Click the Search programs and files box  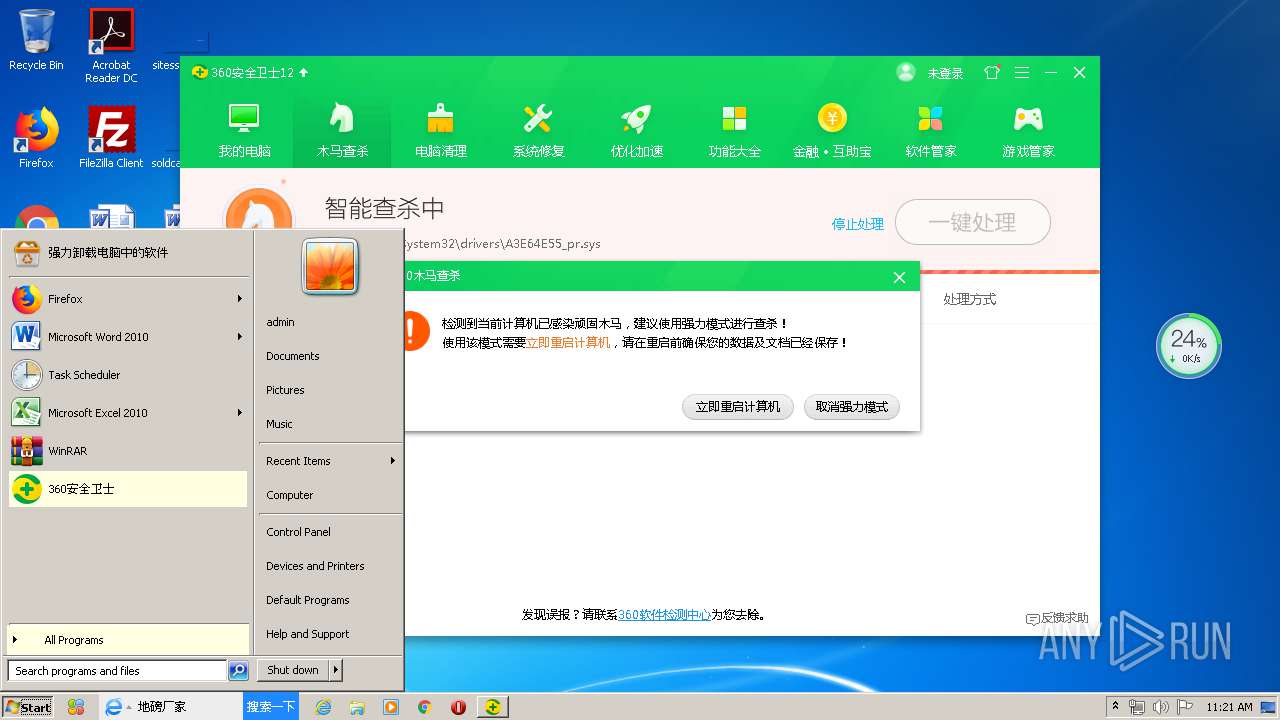(117, 671)
